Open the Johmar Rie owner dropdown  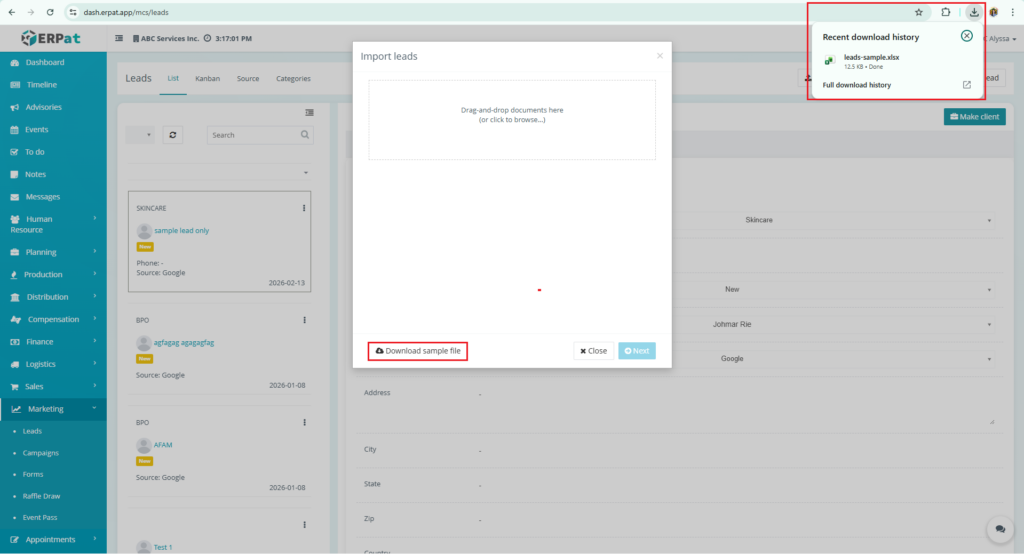[x=866, y=324]
